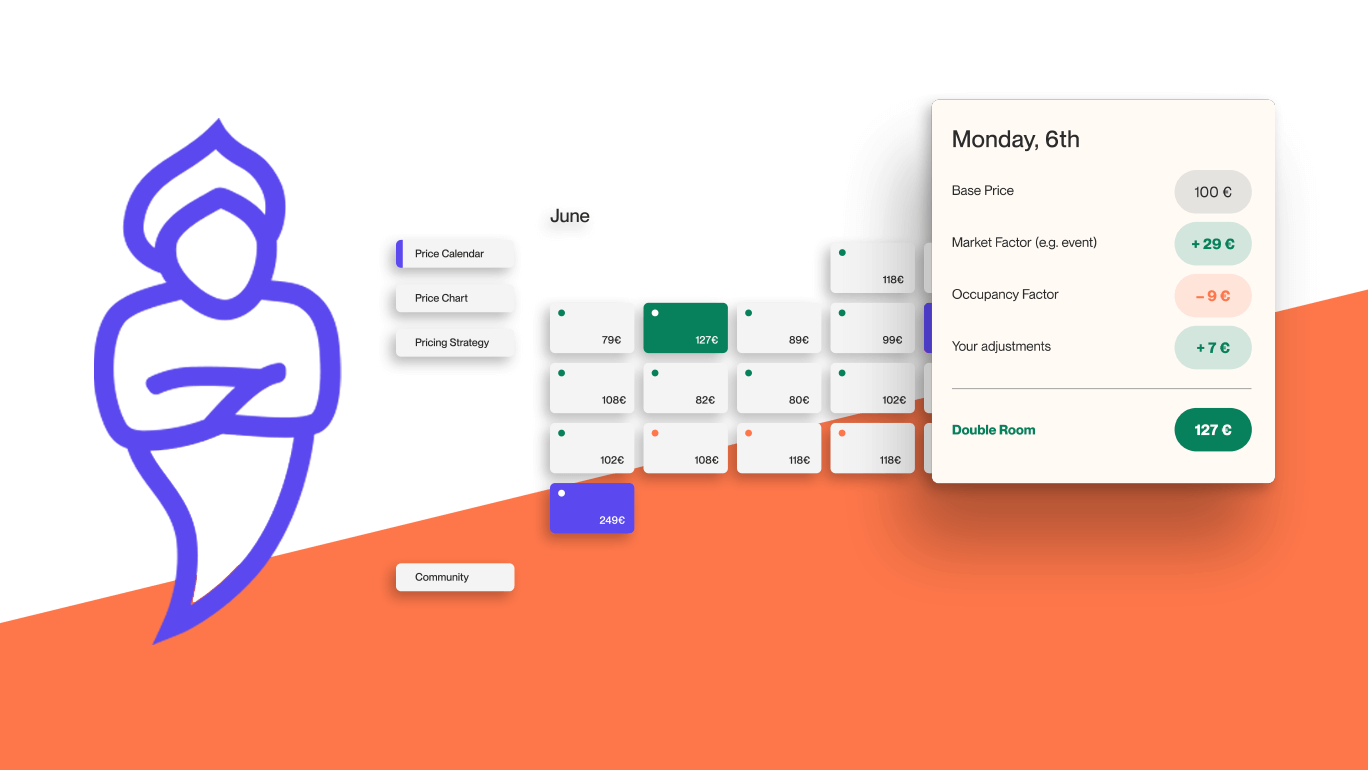Select the 102€ day below the 108€ day
Screen dimensions: 1368x770
(x=592, y=448)
